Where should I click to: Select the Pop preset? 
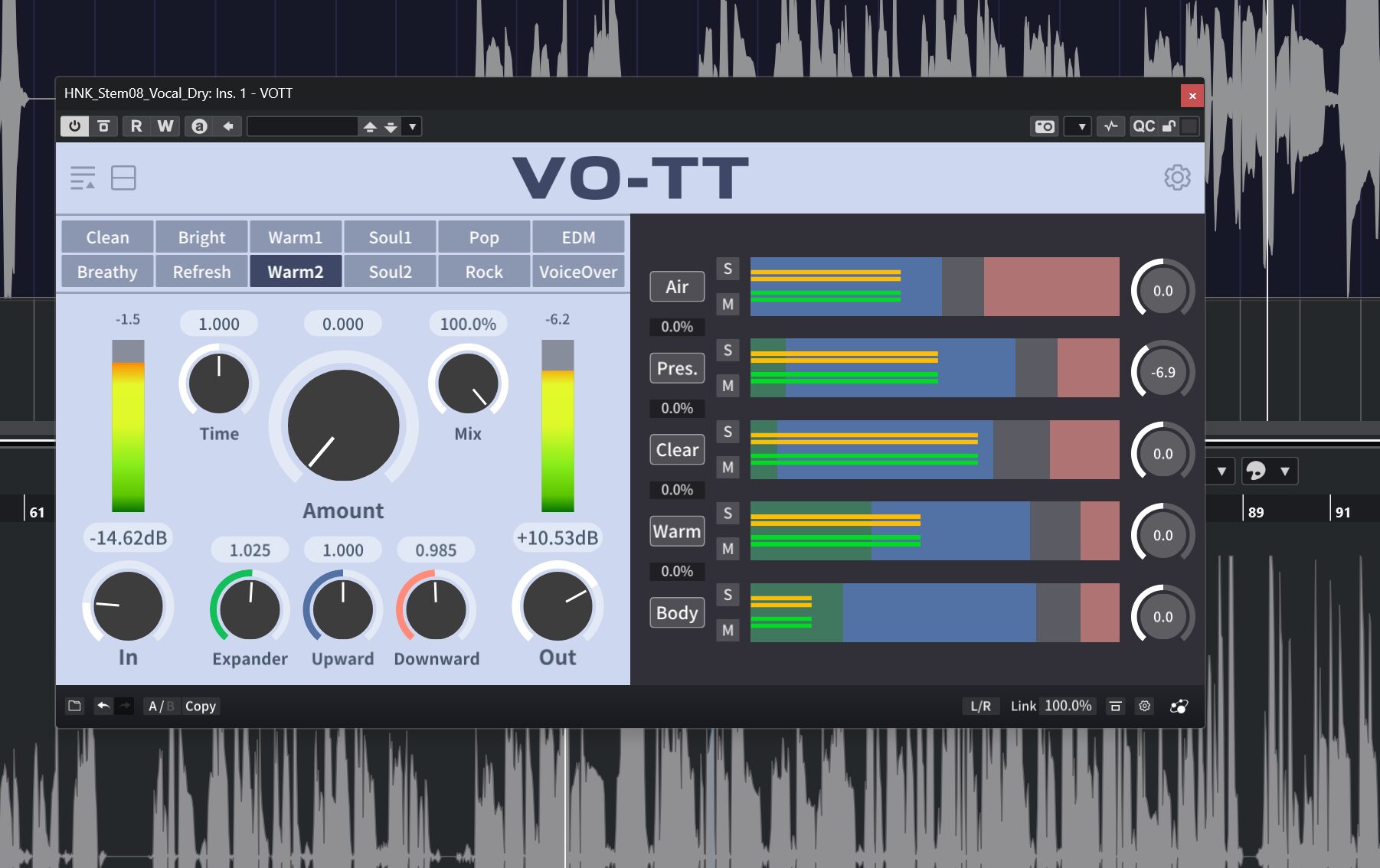484,237
